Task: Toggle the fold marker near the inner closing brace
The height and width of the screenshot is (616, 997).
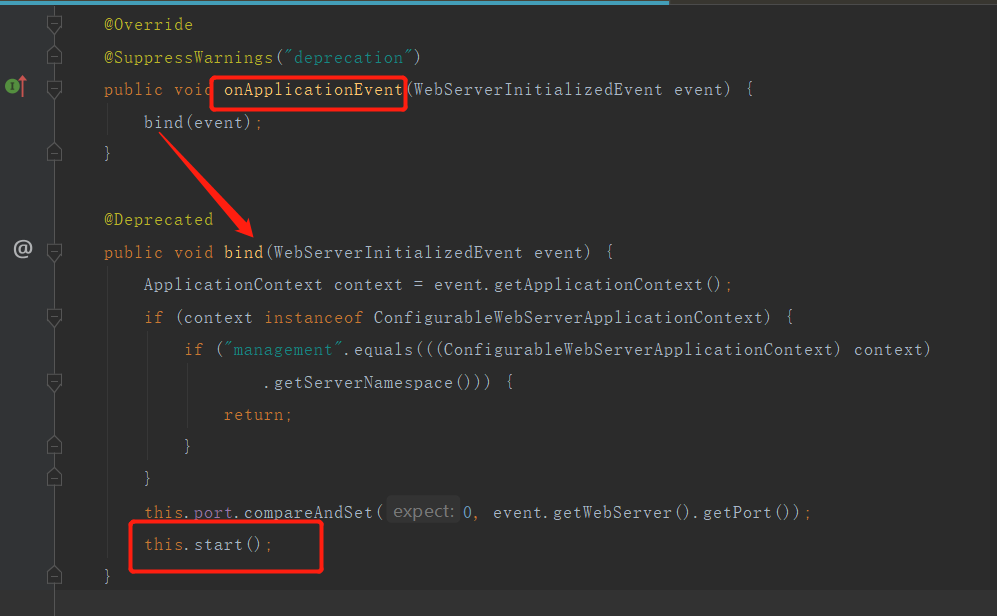Action: coord(54,445)
